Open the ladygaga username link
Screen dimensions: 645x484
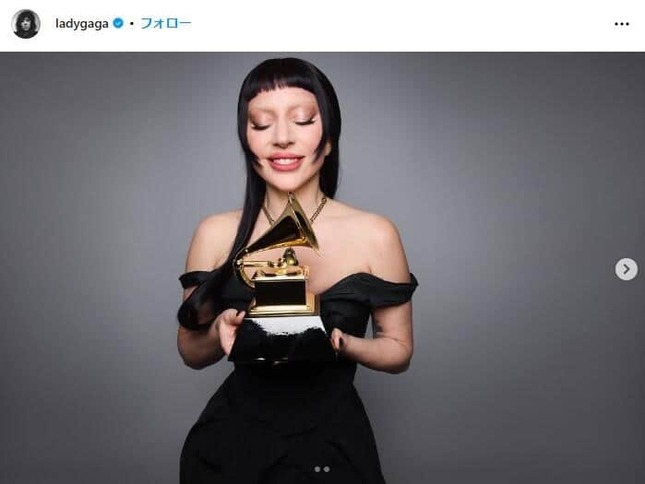click(x=82, y=23)
